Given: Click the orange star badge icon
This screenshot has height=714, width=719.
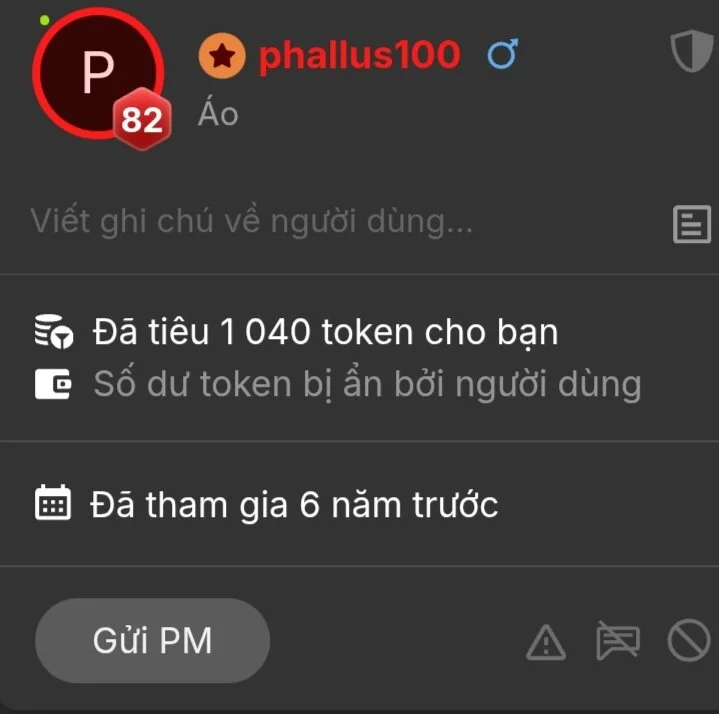Looking at the screenshot, I should pos(222,55).
